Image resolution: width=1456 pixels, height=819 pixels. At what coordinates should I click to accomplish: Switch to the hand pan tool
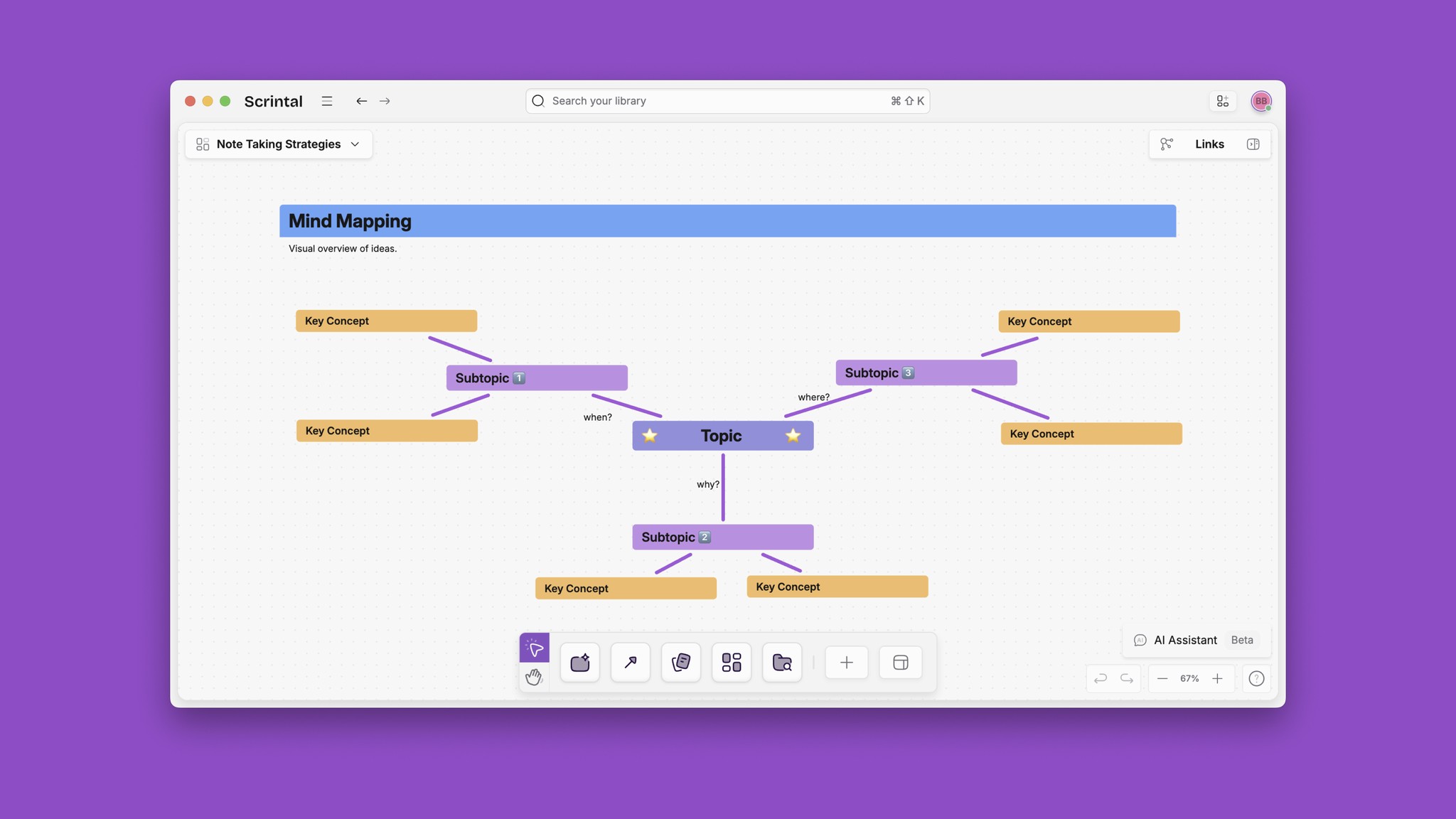coord(534,677)
